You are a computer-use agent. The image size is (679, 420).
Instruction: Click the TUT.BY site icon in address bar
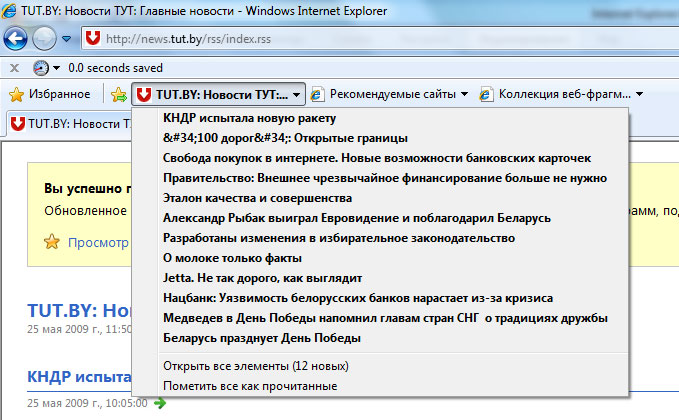click(x=93, y=39)
